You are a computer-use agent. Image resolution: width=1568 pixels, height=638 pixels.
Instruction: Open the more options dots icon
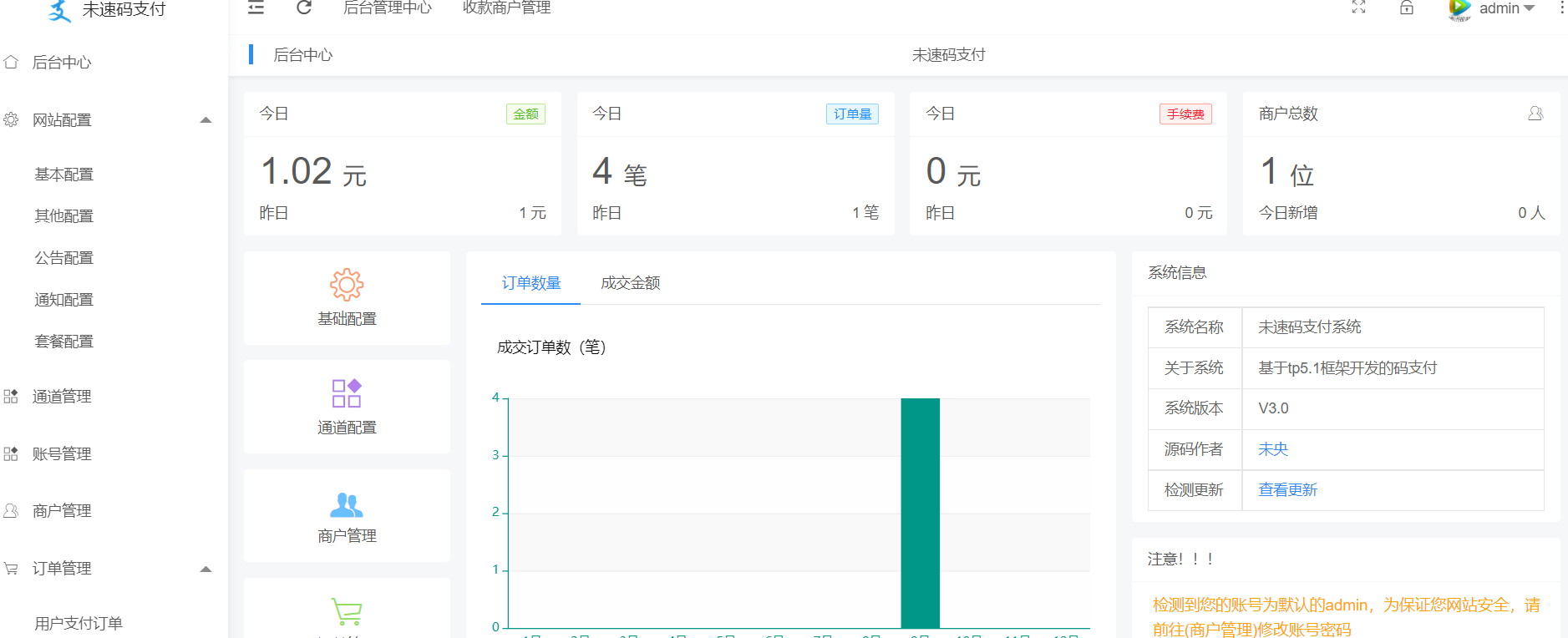coord(1561,8)
